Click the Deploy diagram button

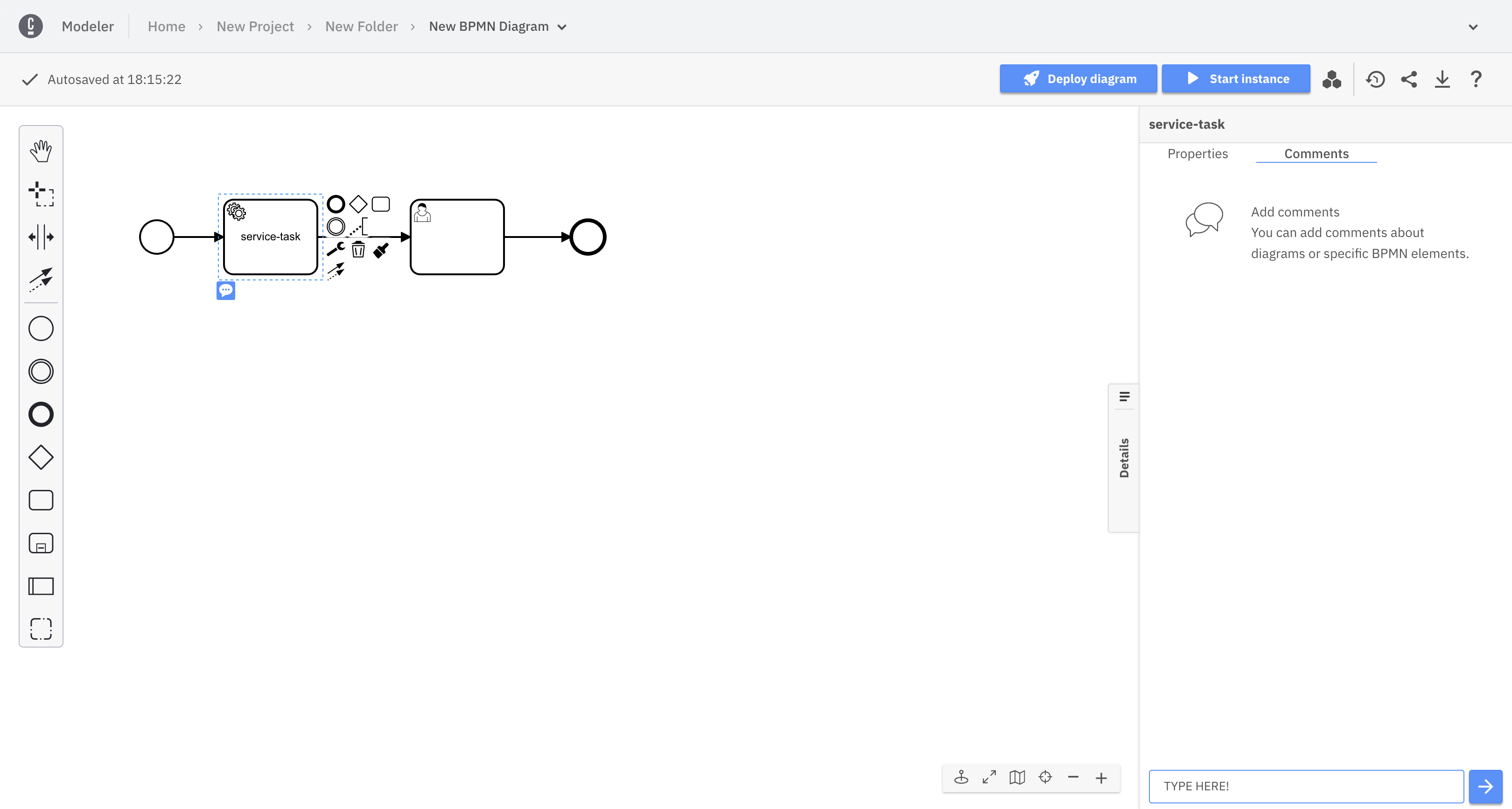coord(1078,78)
